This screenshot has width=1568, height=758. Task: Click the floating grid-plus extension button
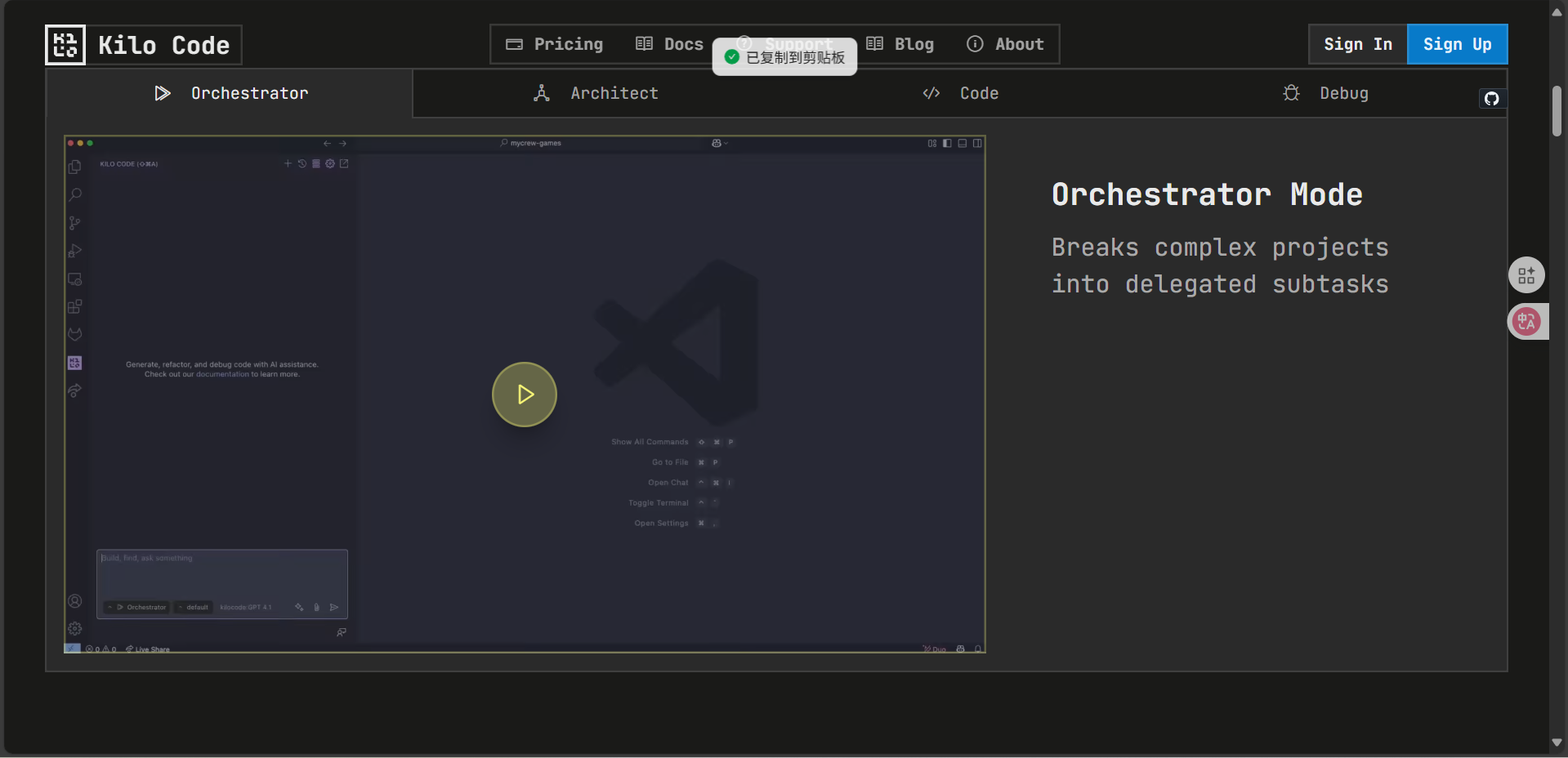pos(1526,275)
